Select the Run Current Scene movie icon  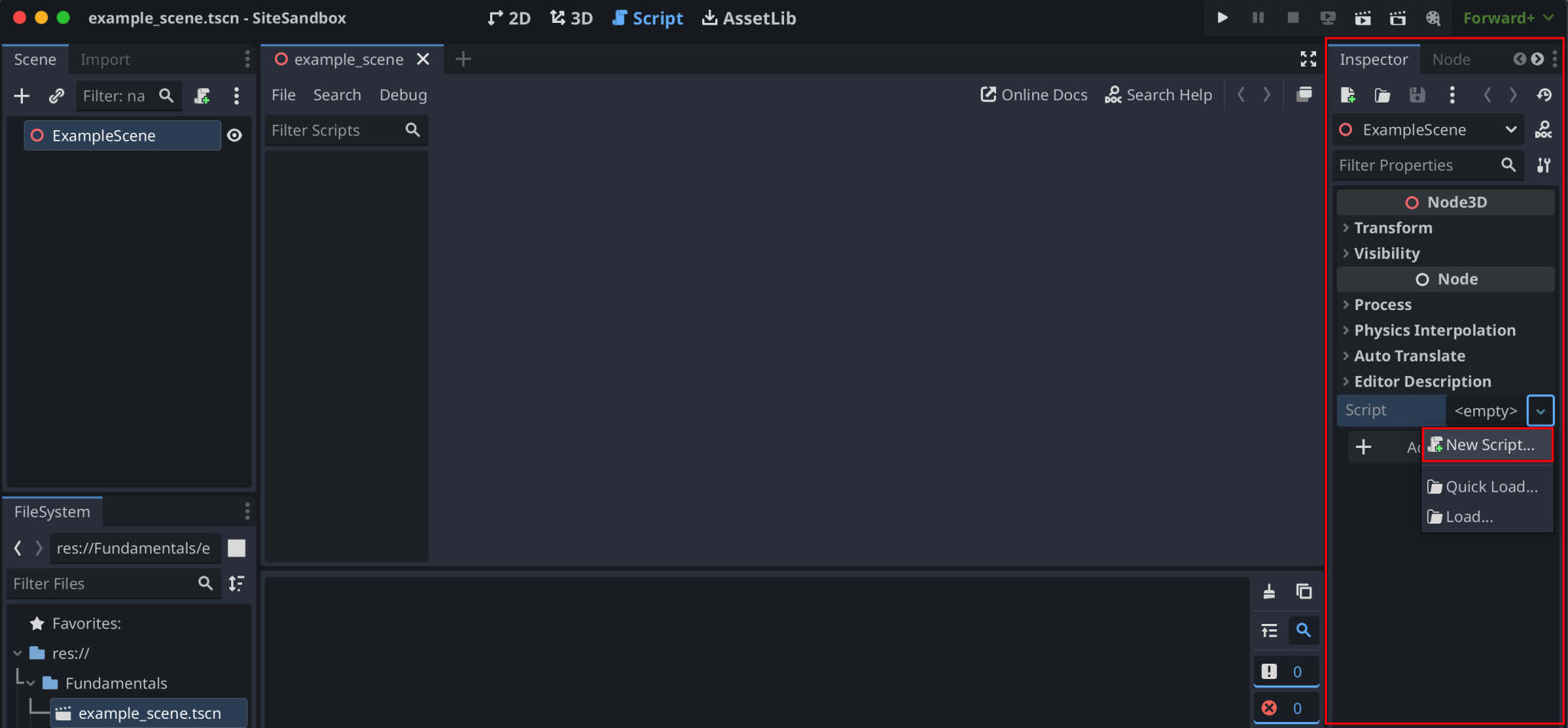tap(1364, 18)
